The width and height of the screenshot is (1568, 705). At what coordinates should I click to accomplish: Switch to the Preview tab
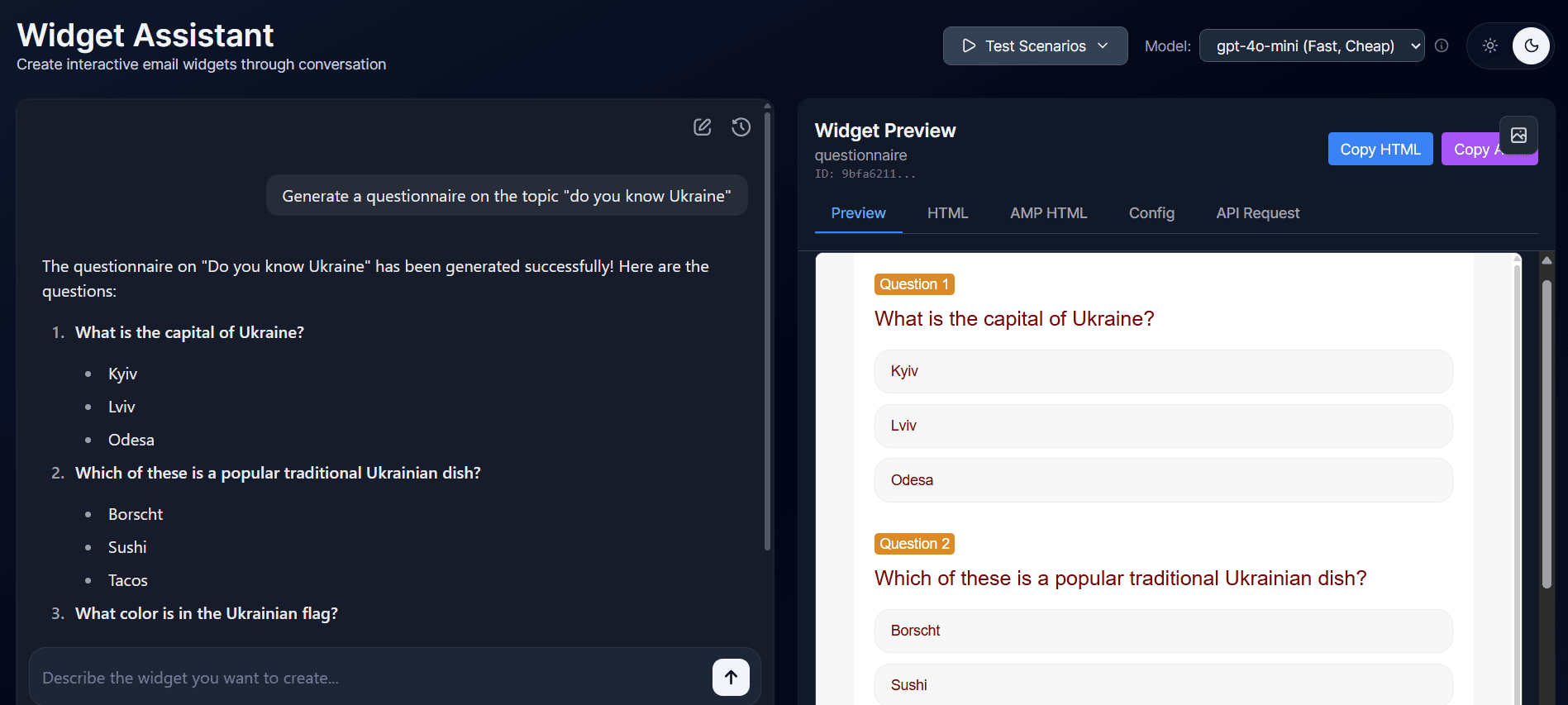click(x=858, y=213)
